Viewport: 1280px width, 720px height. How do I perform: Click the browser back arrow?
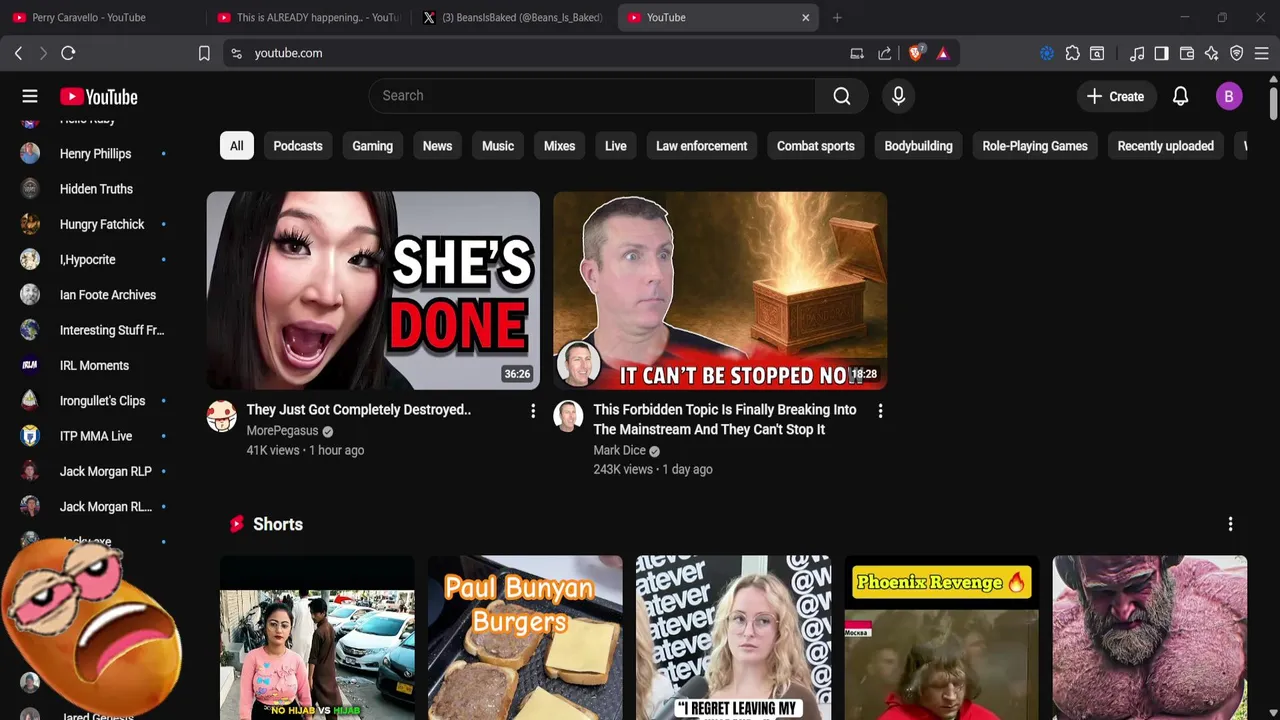[18, 53]
